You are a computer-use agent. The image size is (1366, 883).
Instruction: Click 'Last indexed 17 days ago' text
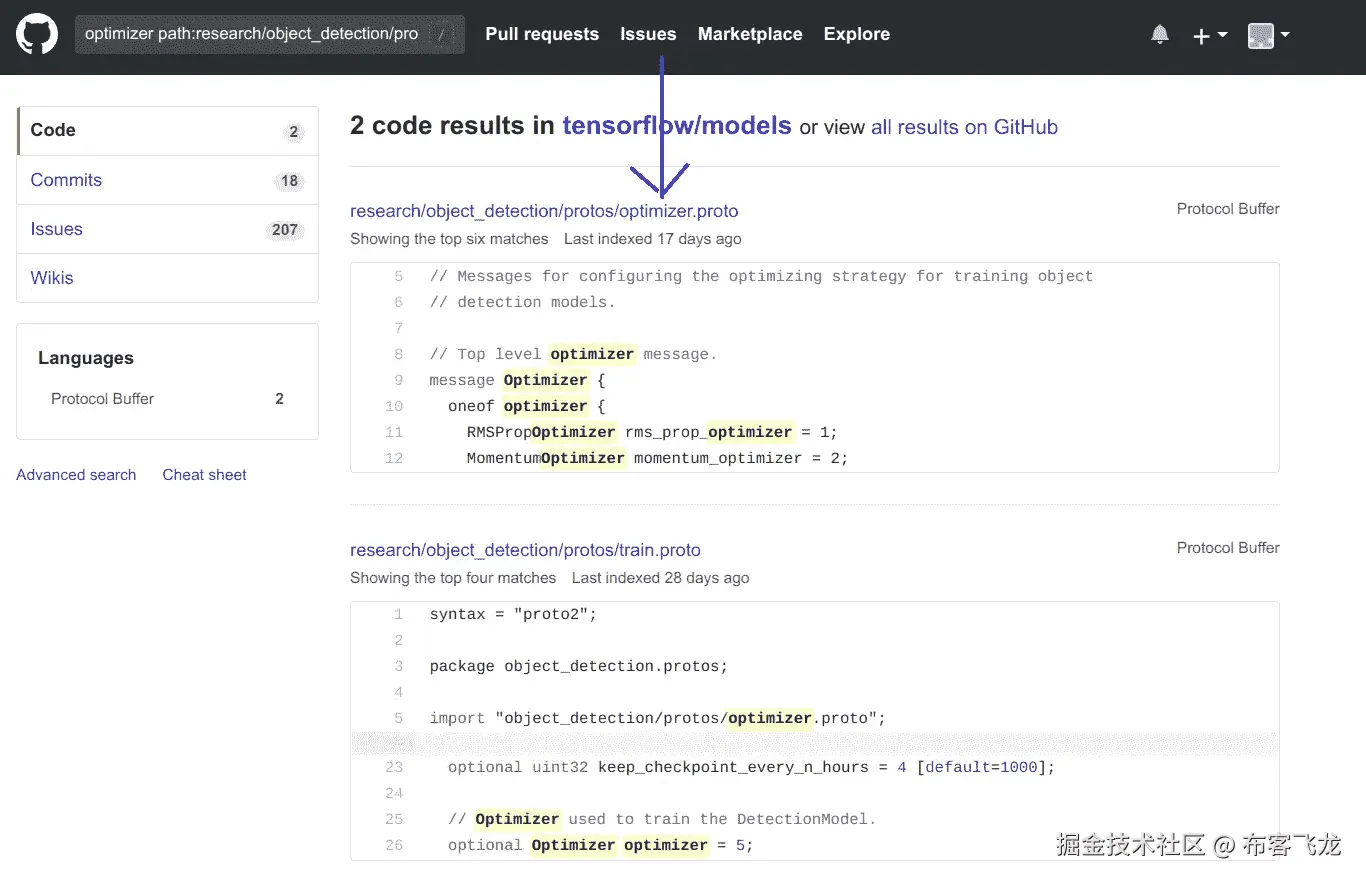[x=653, y=239]
